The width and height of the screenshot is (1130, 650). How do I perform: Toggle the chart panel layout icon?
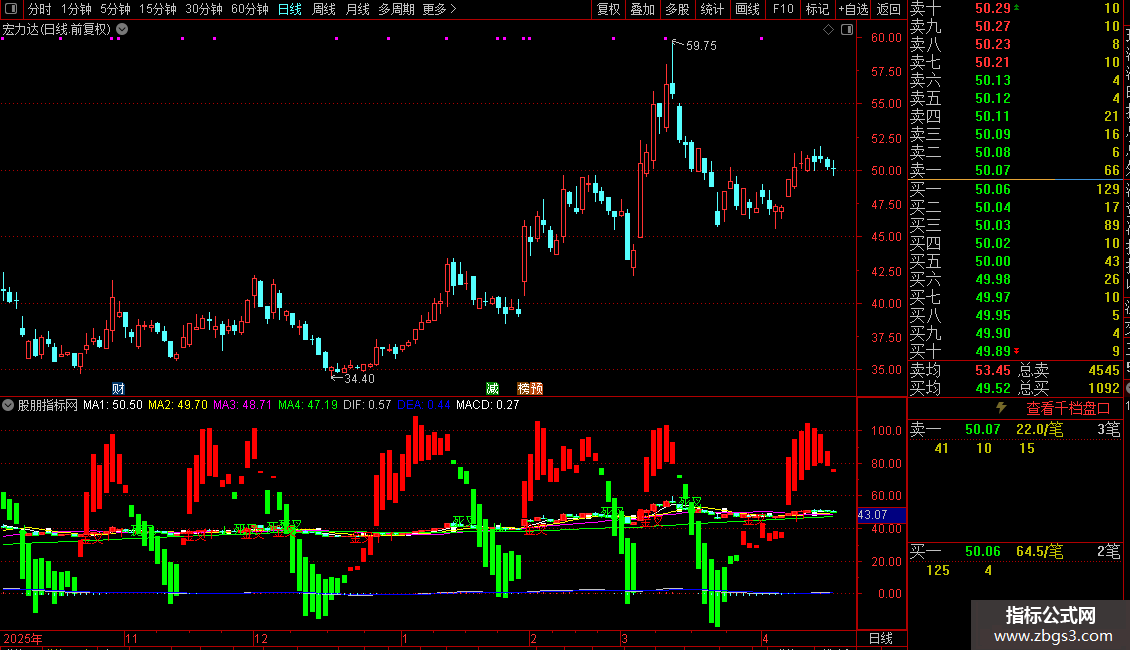click(847, 30)
